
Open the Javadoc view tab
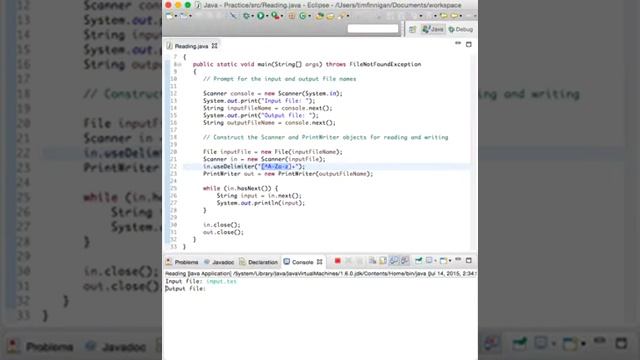(219, 262)
